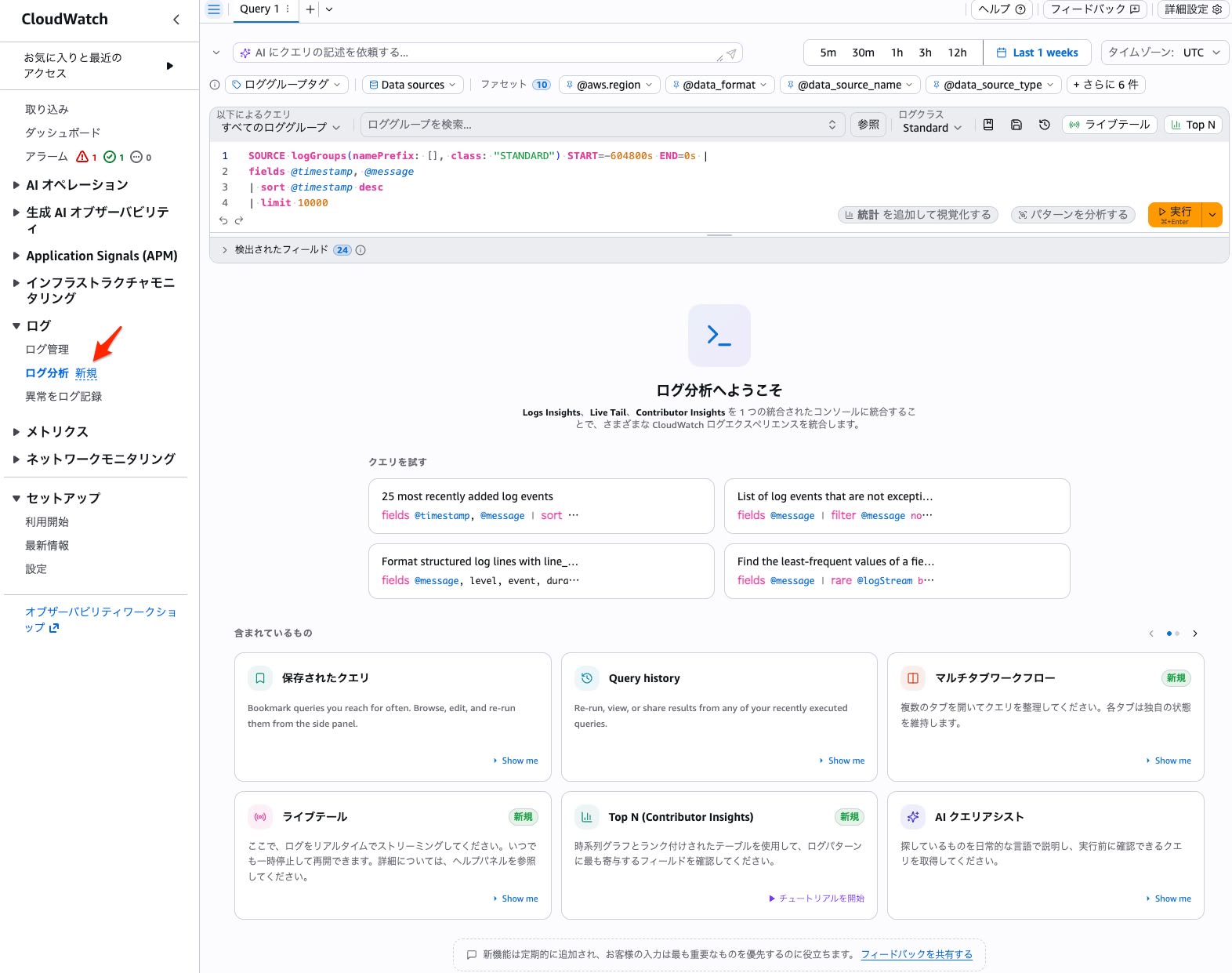Open the ロググループタグ filter dropdown
Image resolution: width=1232 pixels, height=973 pixels.
point(287,85)
